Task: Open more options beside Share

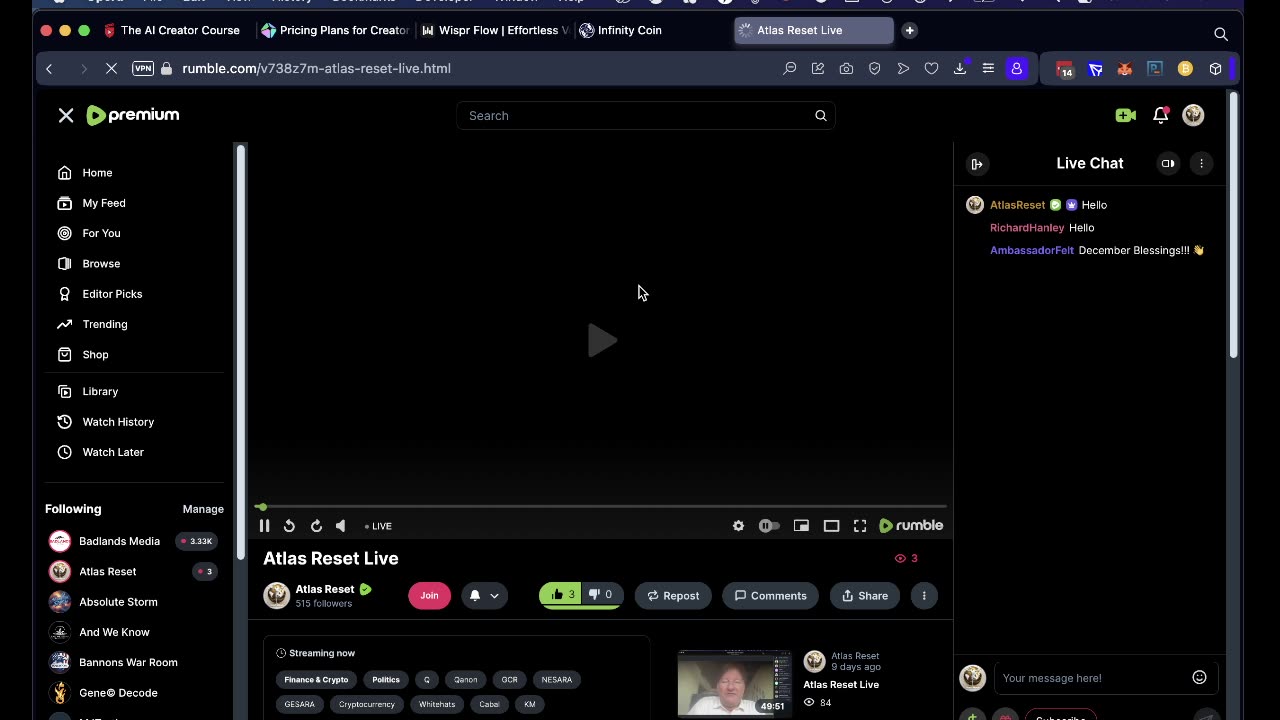Action: click(x=924, y=595)
